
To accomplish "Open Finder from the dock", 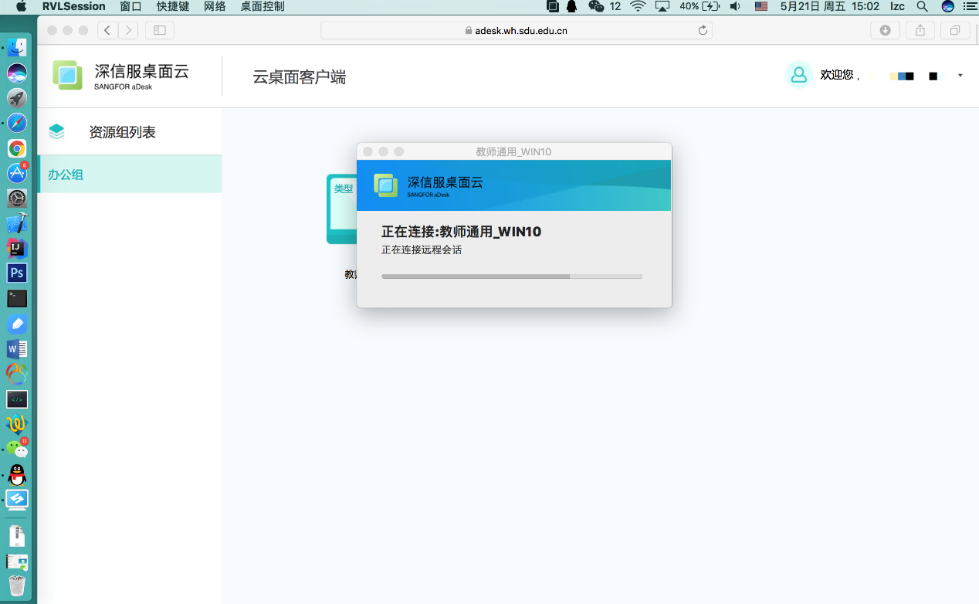I will [x=17, y=47].
